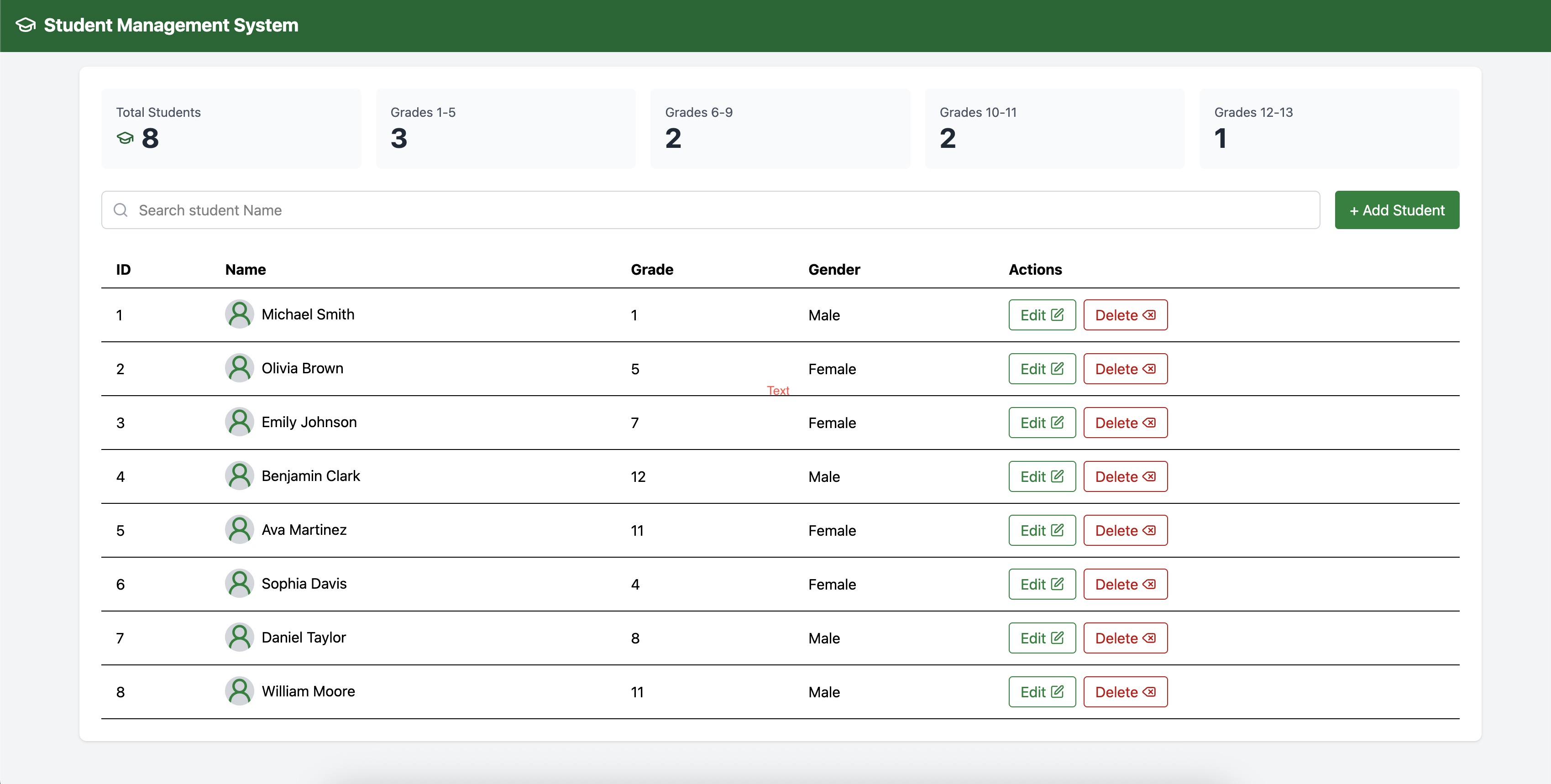The width and height of the screenshot is (1551, 784).
Task: Delete William Moore's record
Action: coord(1125,692)
